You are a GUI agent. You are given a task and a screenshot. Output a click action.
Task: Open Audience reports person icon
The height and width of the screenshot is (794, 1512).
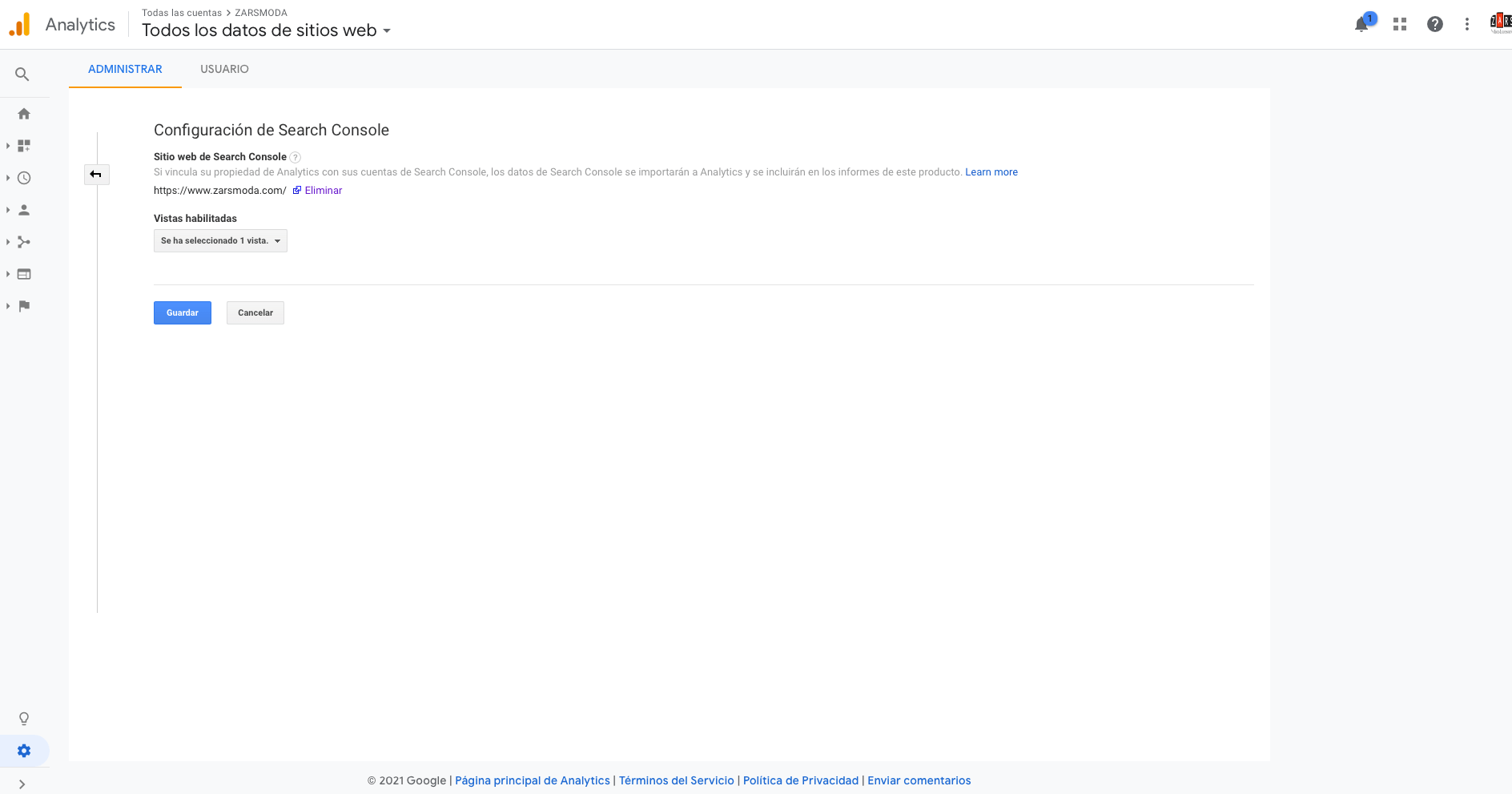tap(24, 210)
